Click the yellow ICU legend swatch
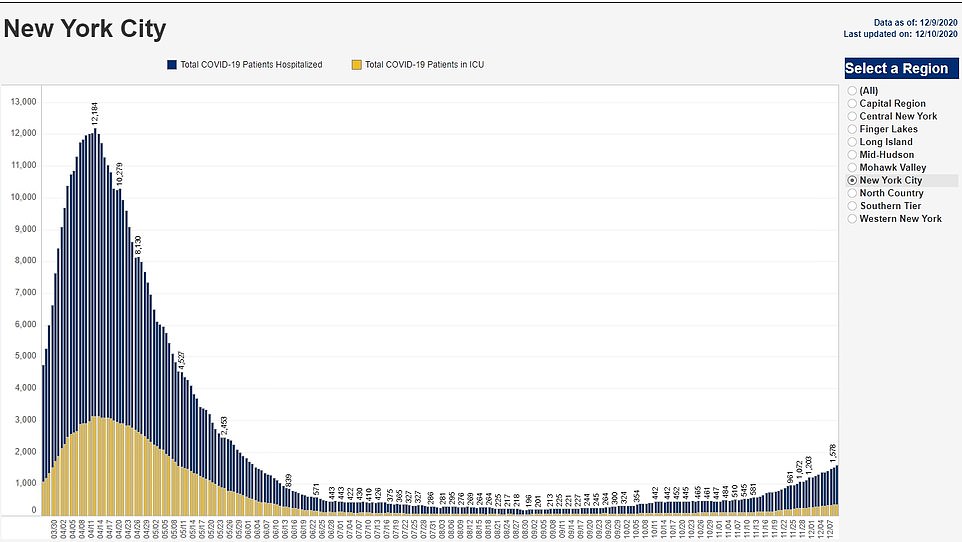Screen dimensions: 962x542 (356, 64)
